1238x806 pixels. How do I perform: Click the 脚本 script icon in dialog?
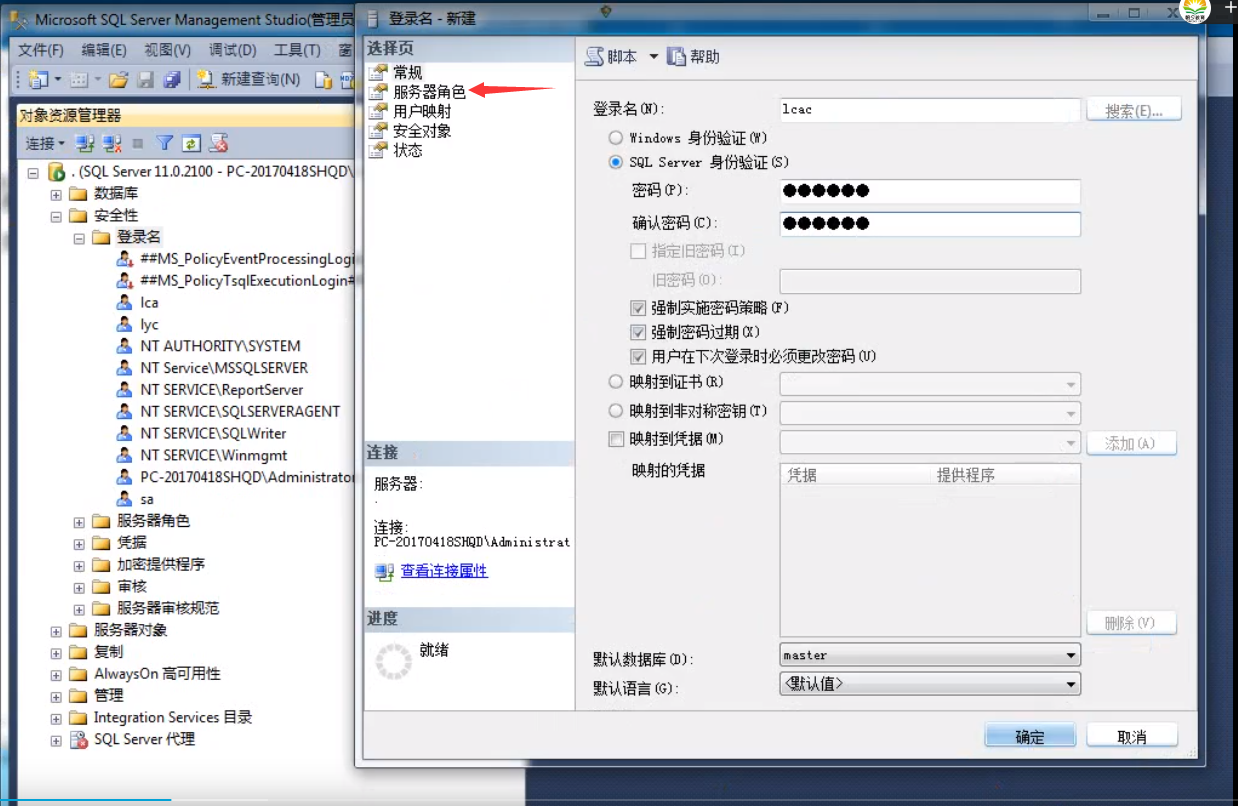click(x=594, y=57)
